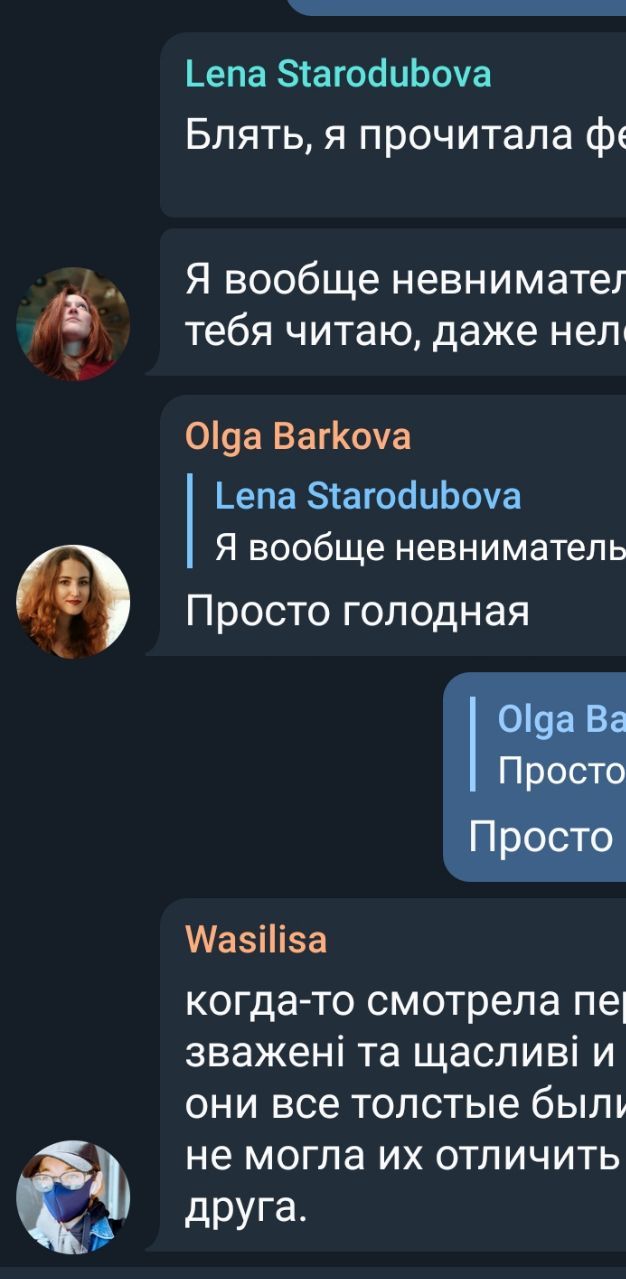The image size is (626, 1279).
Task: Click the Lena Starodubova sender name at top
Action: (x=338, y=75)
